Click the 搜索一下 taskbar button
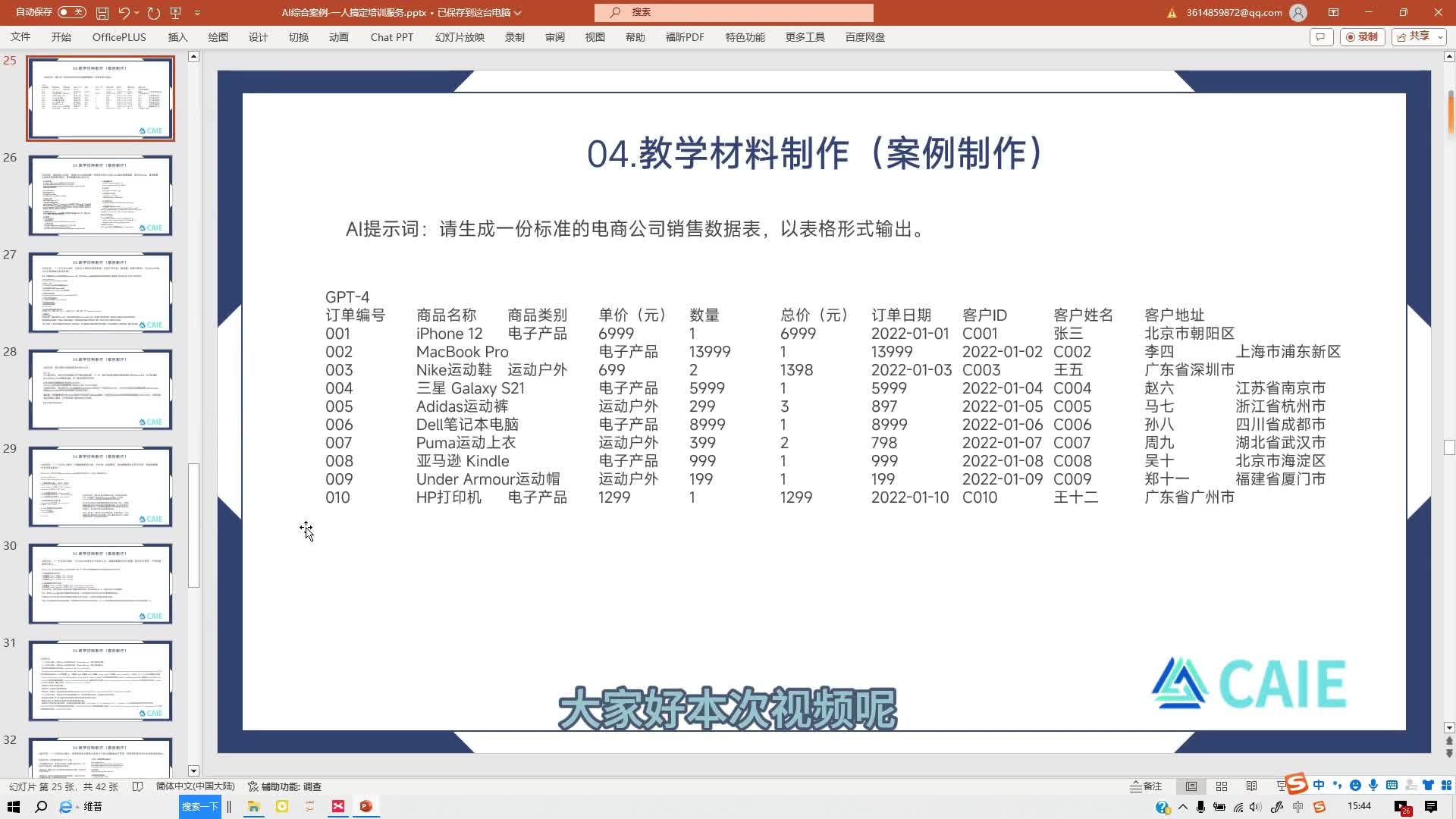The width and height of the screenshot is (1456, 819). (200, 806)
